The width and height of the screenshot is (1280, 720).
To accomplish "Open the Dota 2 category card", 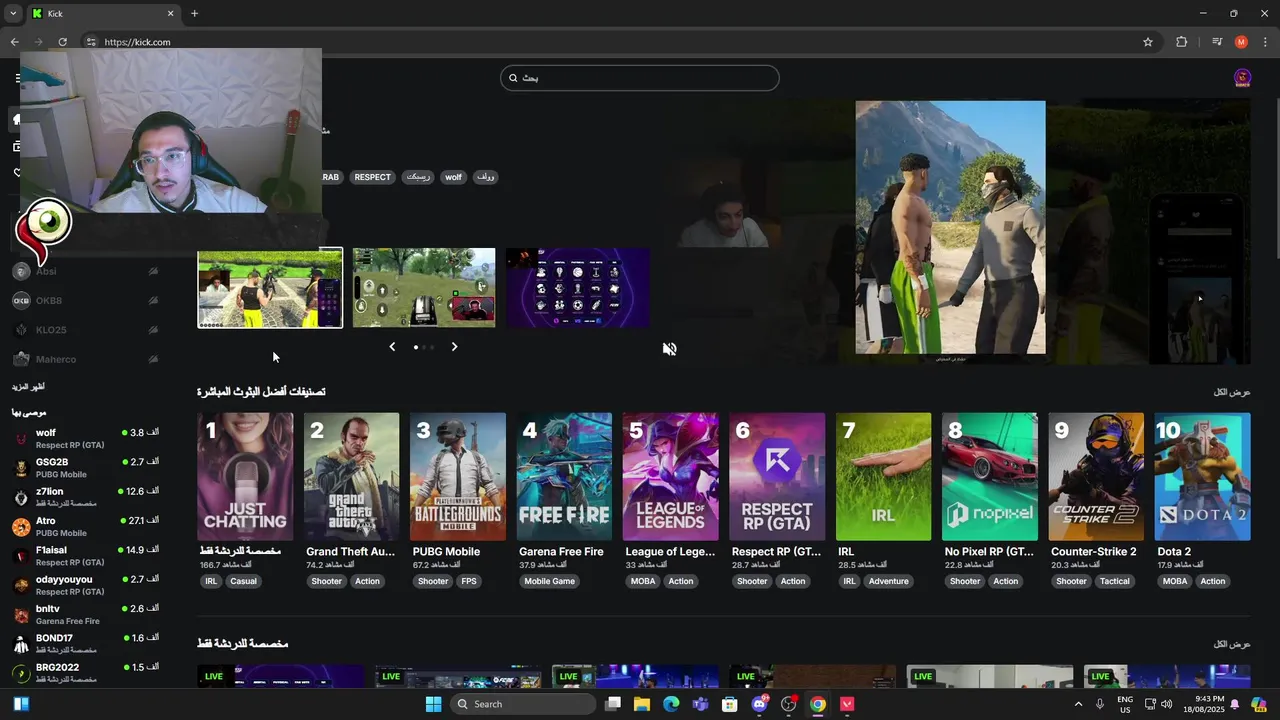I will tap(1202, 477).
